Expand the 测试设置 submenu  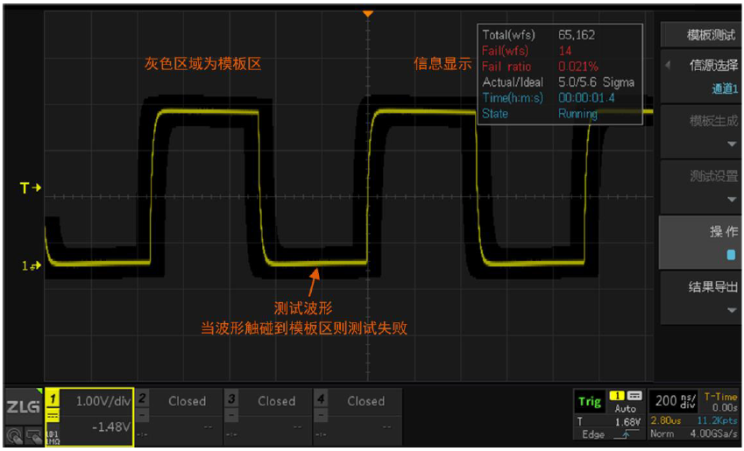tap(700, 186)
